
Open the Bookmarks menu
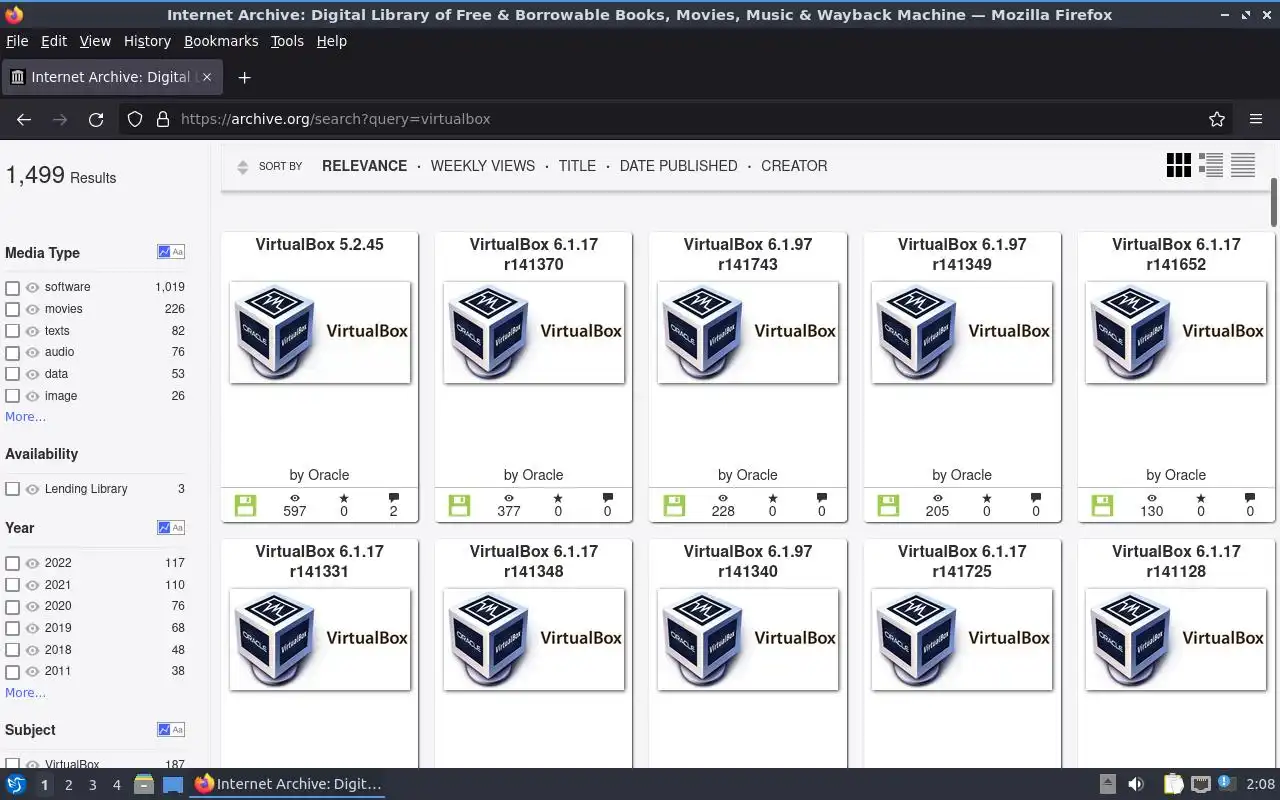coord(221,41)
